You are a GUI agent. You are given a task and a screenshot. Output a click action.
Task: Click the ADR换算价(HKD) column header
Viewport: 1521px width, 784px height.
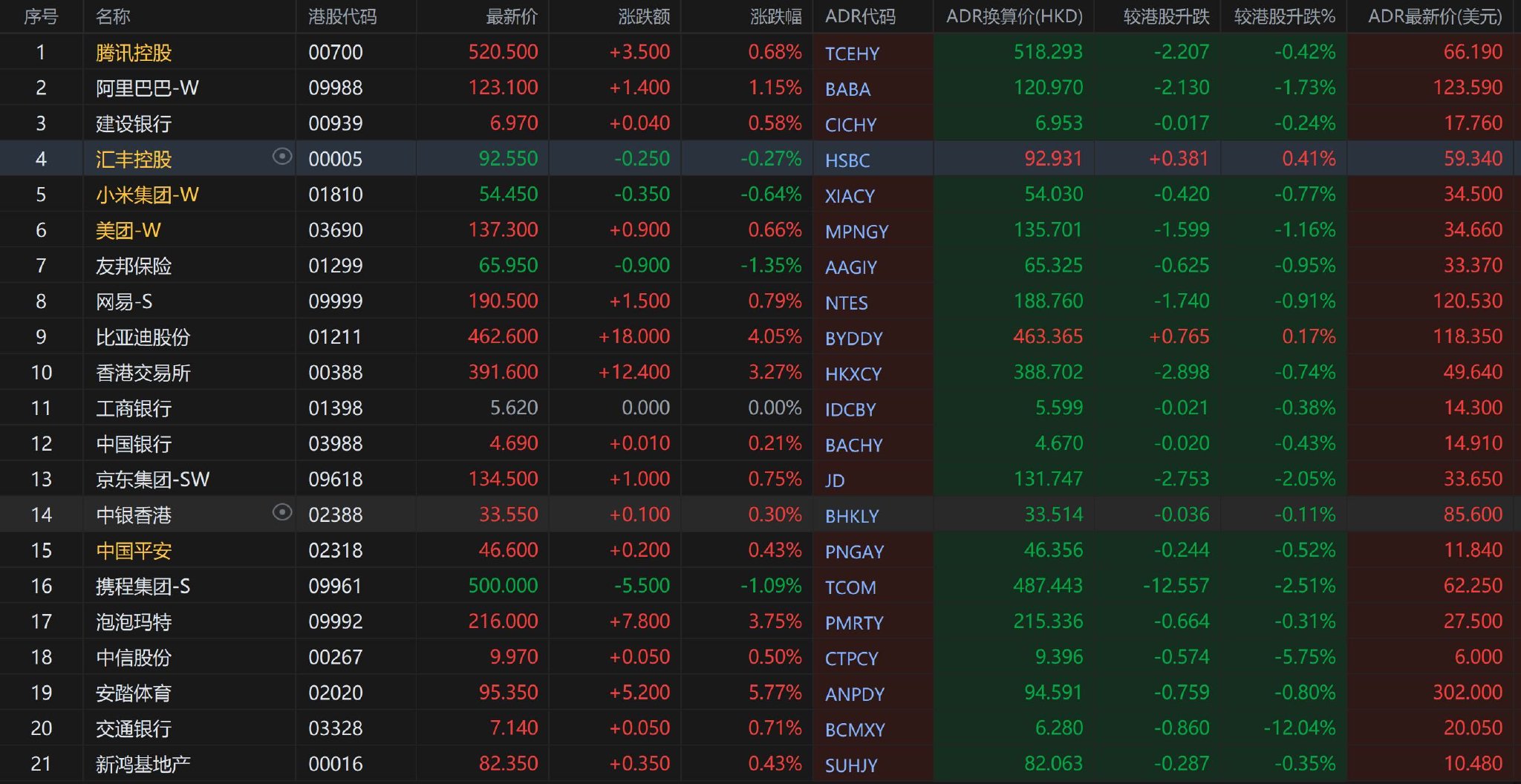click(x=1014, y=16)
